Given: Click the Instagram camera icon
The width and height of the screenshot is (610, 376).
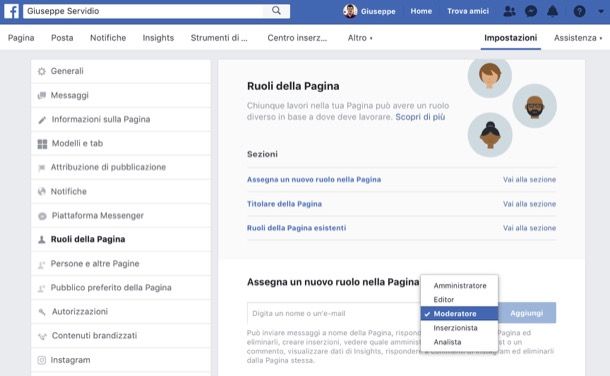Looking at the screenshot, I should 42,360.
